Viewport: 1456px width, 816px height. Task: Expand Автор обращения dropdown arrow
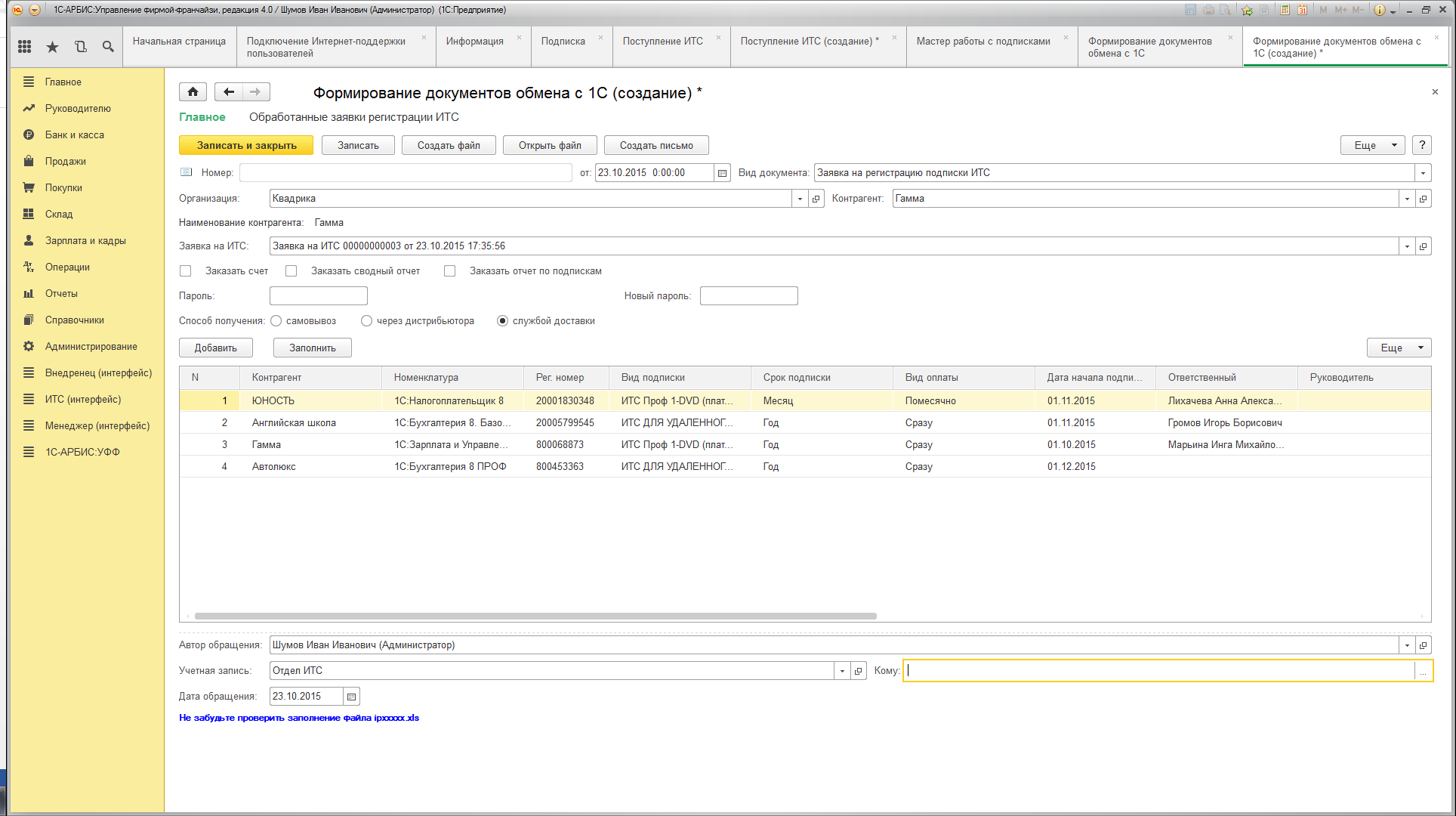point(1407,645)
